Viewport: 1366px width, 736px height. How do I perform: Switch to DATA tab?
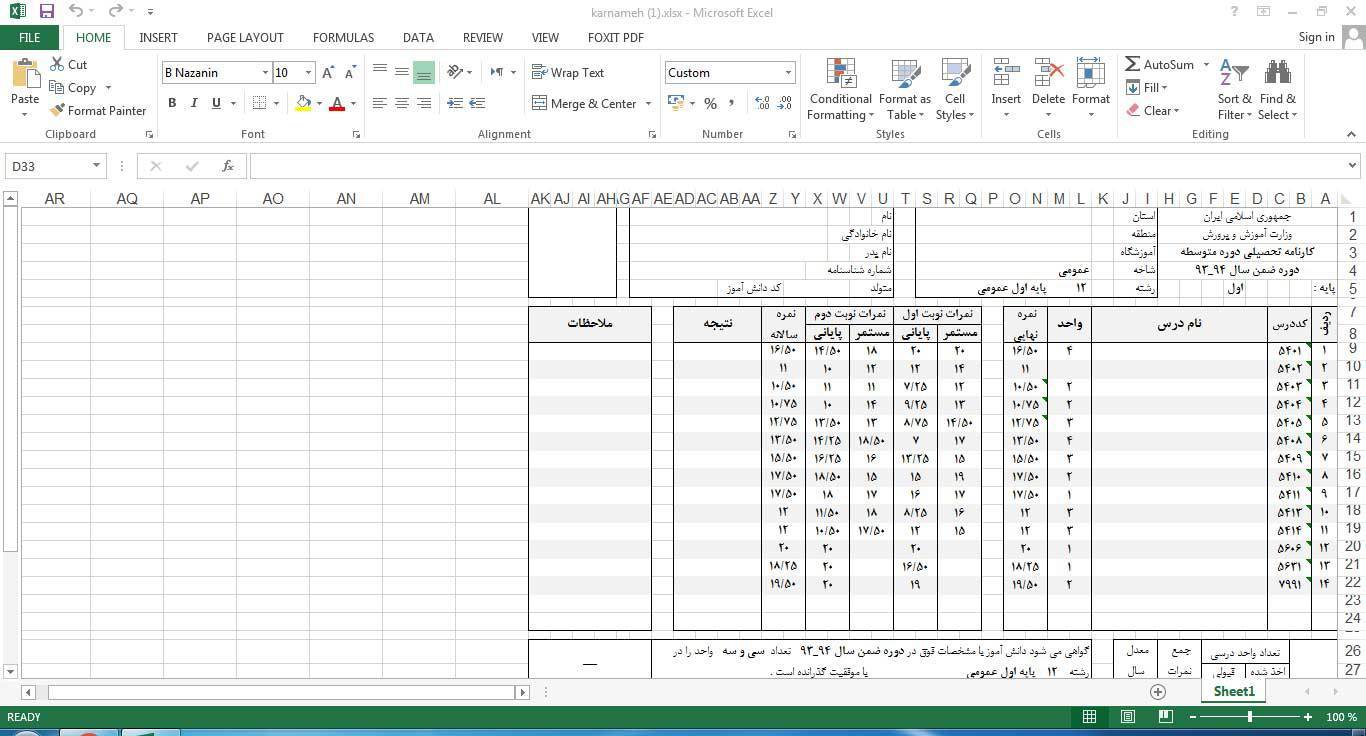[x=418, y=37]
